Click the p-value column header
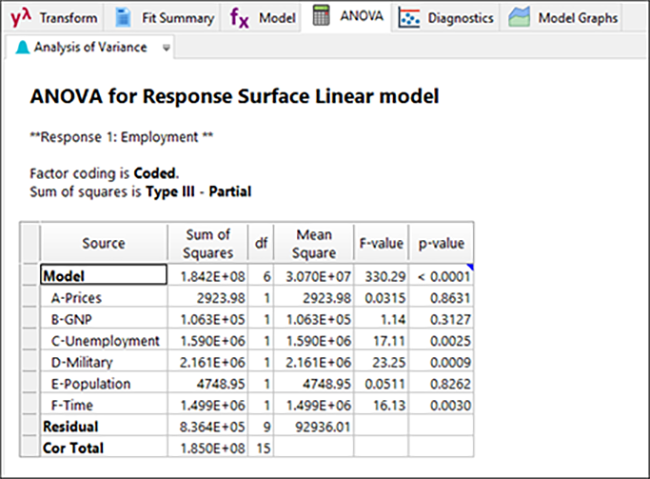Screen dimensions: 650x479 coord(440,243)
